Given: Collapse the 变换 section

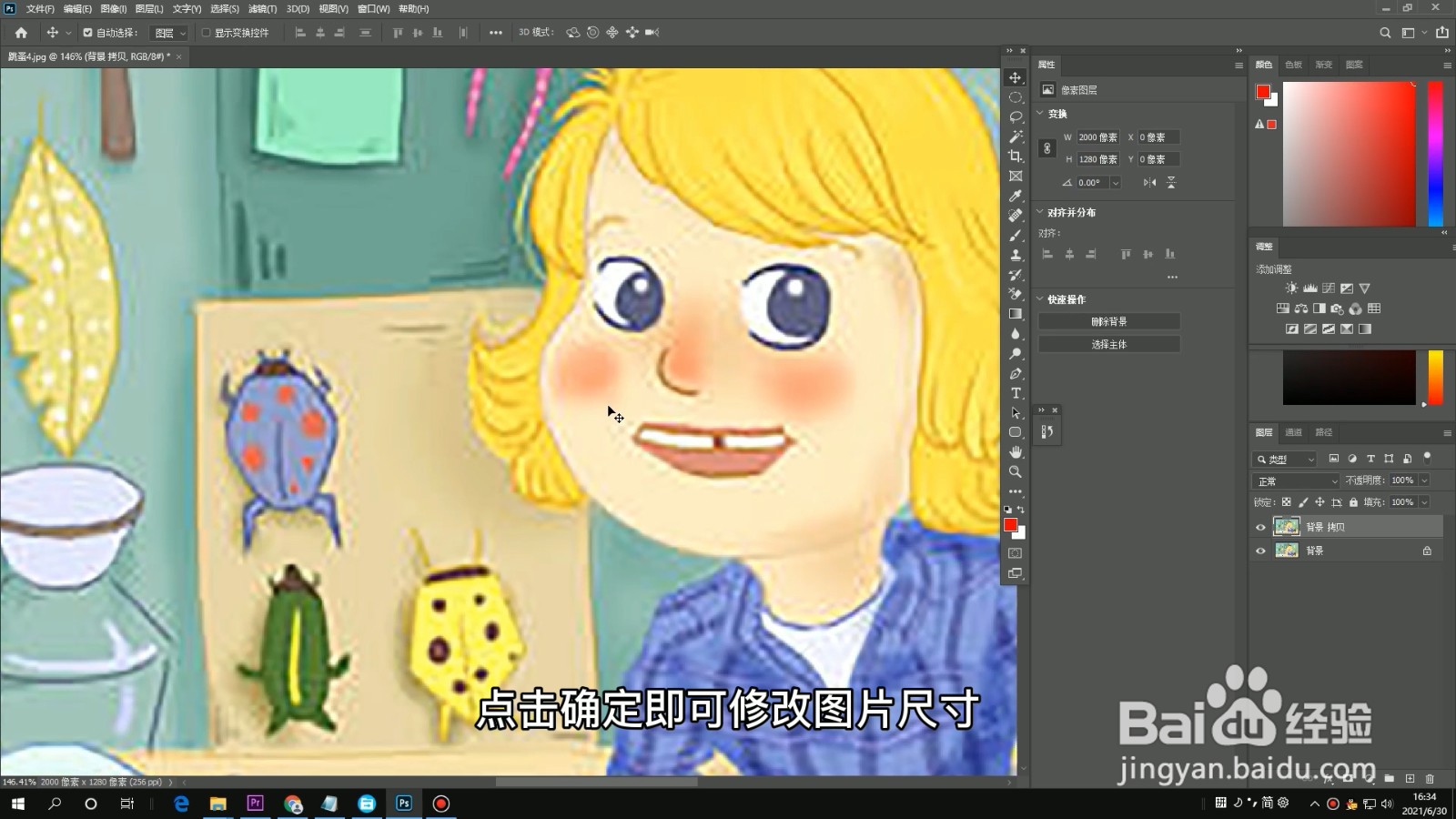Looking at the screenshot, I should [1040, 114].
